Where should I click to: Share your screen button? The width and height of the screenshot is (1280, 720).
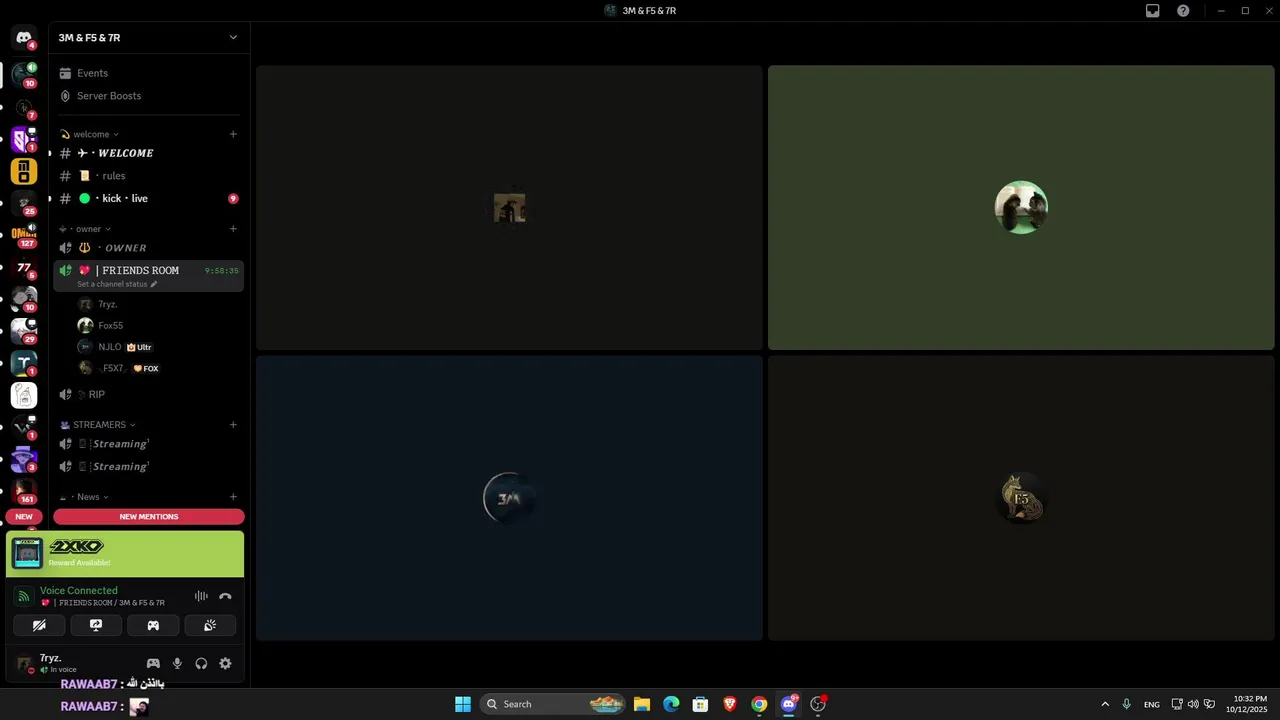tap(96, 625)
